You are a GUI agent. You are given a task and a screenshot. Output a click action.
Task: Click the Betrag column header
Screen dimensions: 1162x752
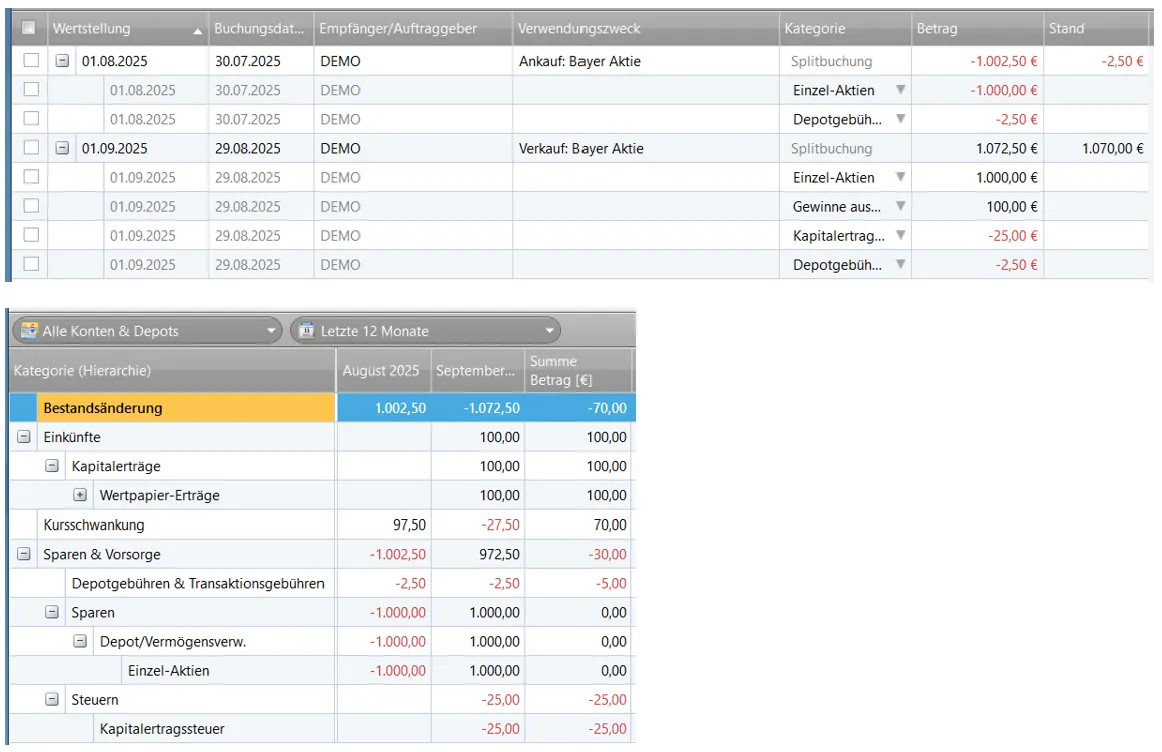(975, 29)
